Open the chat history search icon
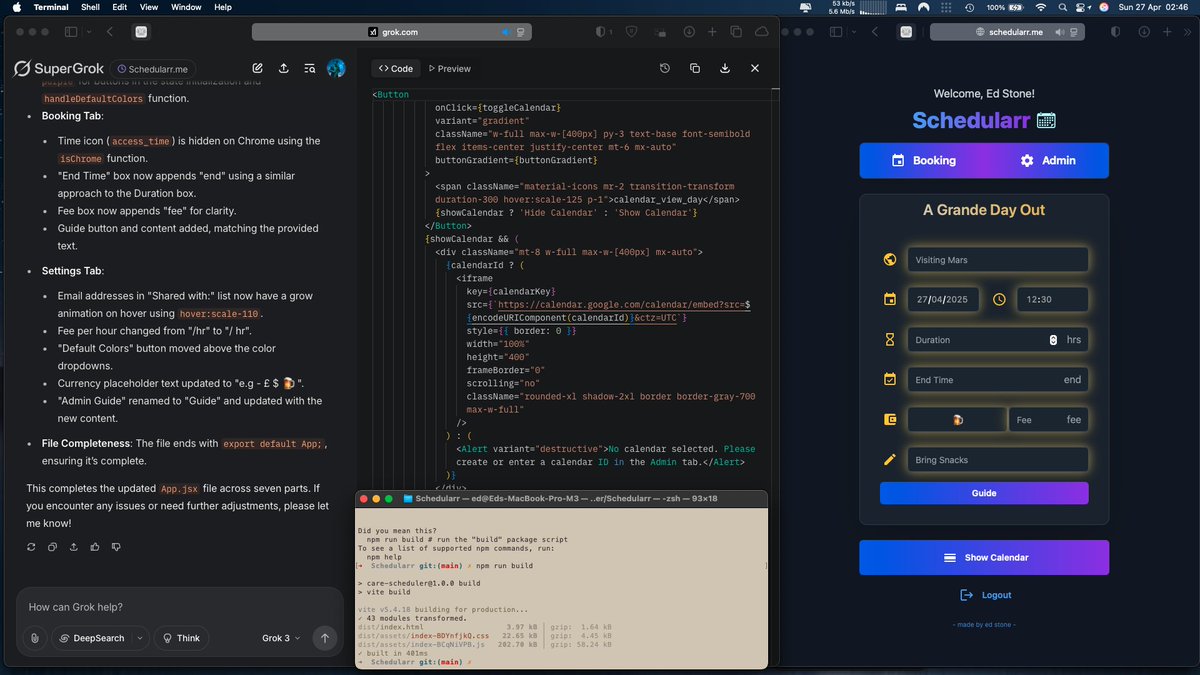The height and width of the screenshot is (675, 1200). pyautogui.click(x=310, y=69)
